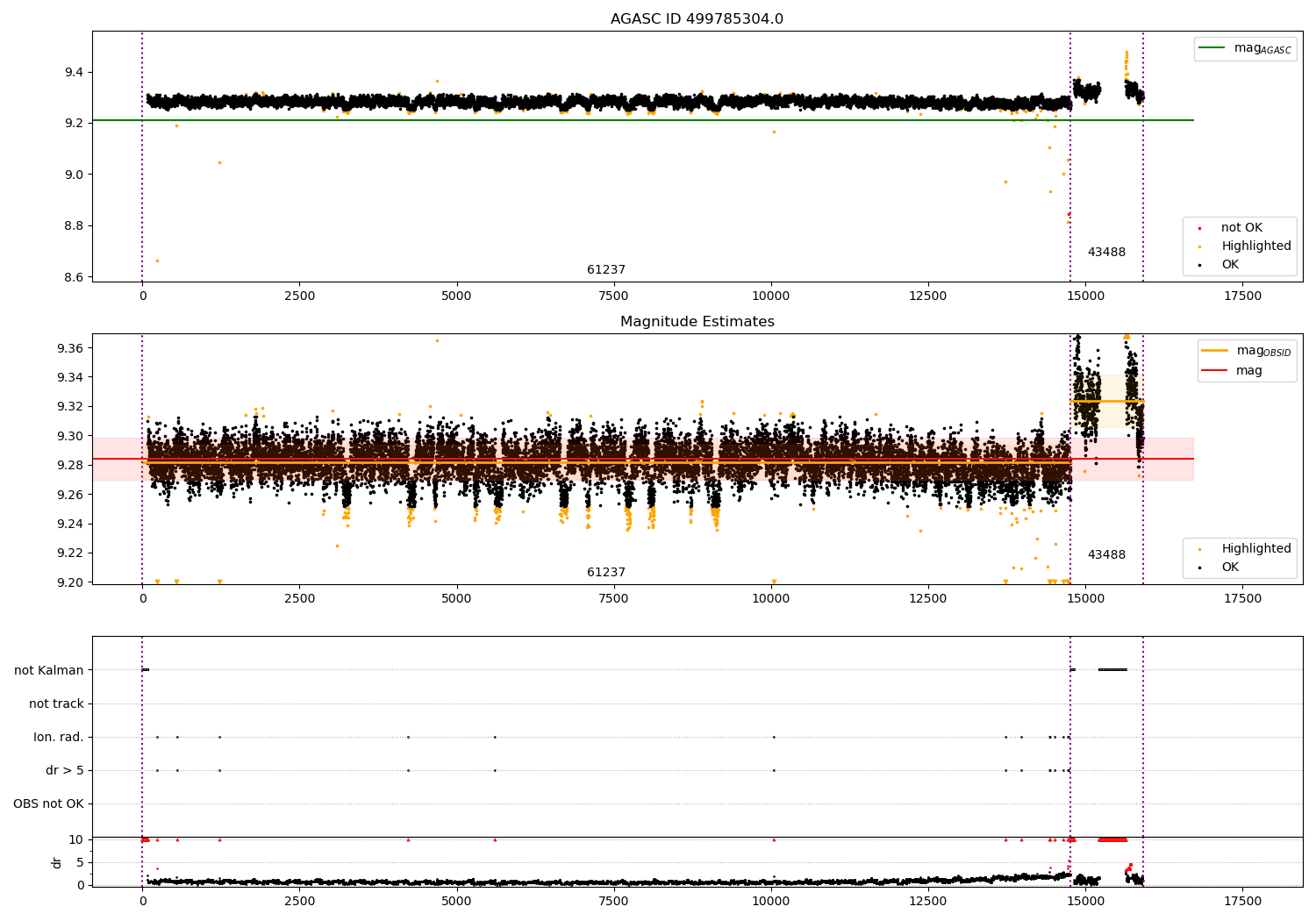Click the '9.32' y-axis tick in middle plot
Screen dimensions: 1316x921
71,406
